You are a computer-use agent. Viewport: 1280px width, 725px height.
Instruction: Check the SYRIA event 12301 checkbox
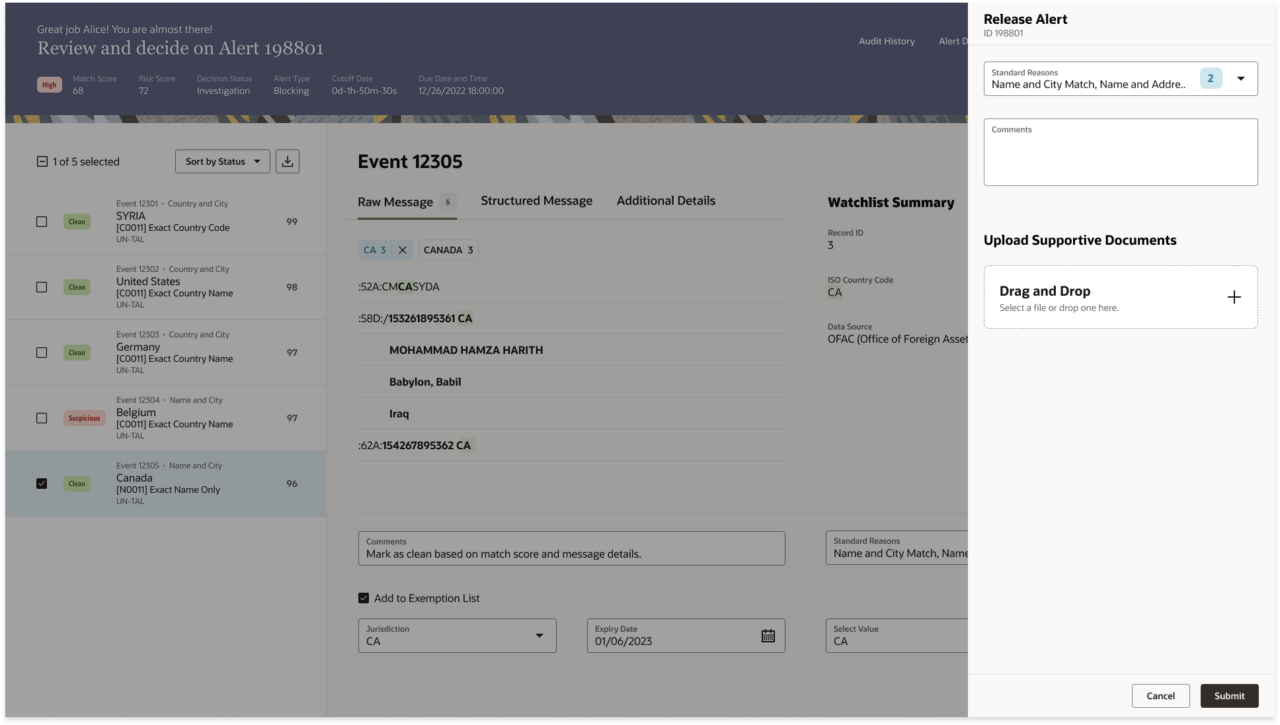coord(42,222)
